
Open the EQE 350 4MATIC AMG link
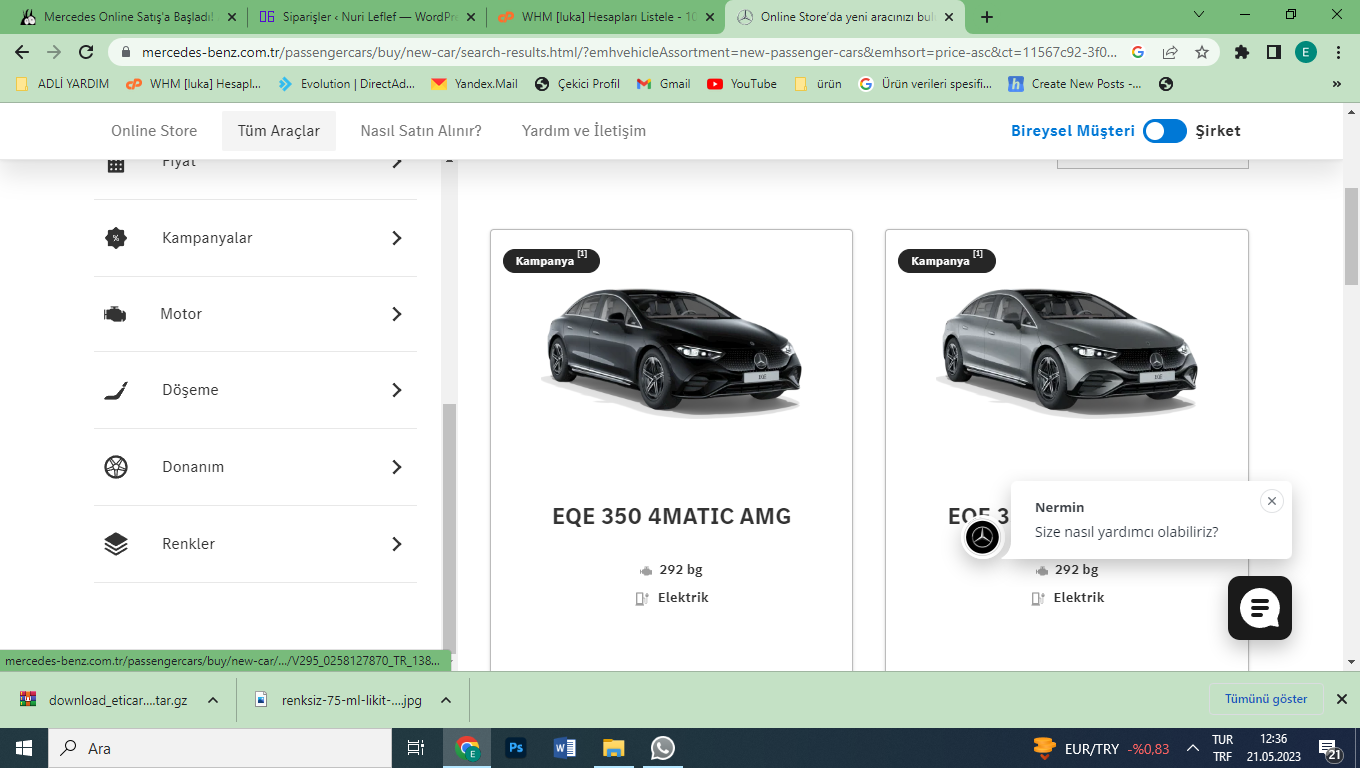click(671, 516)
